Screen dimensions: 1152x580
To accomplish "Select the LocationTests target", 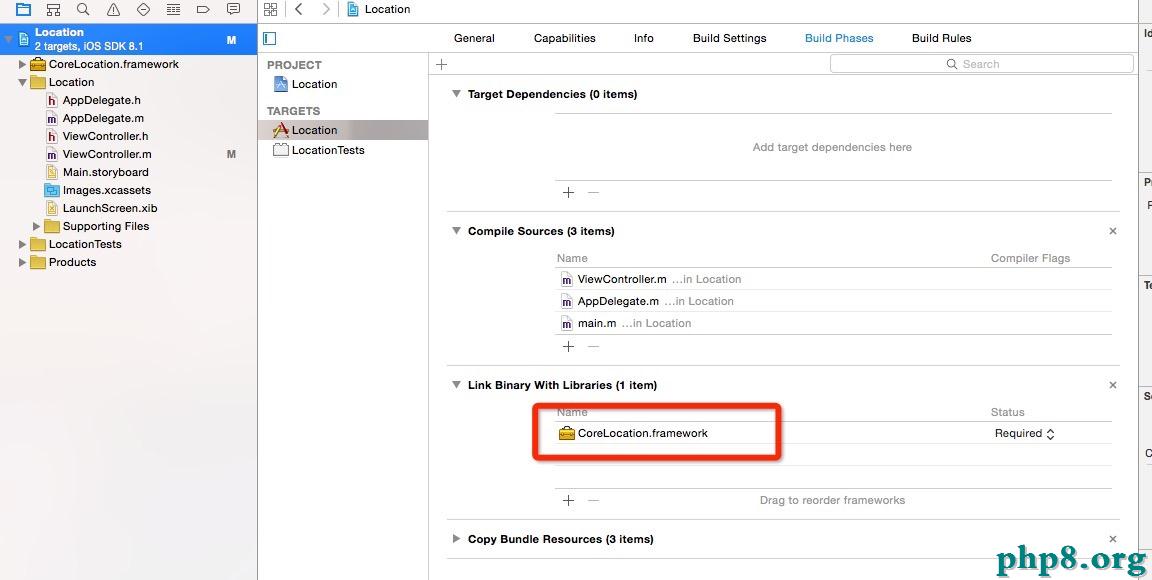I will pyautogui.click(x=327, y=150).
